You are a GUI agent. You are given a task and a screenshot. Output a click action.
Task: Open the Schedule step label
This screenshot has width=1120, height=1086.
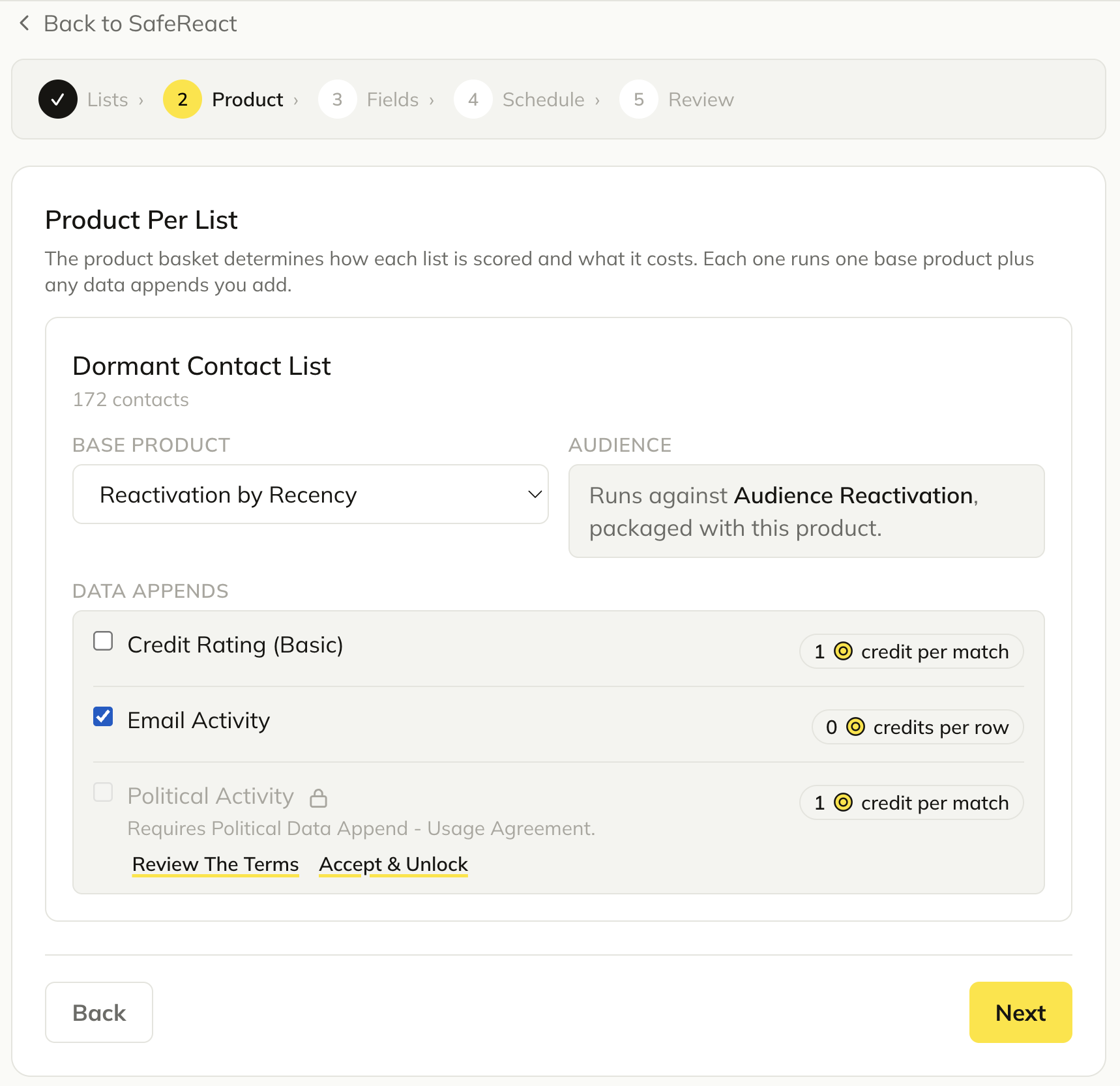tap(543, 100)
